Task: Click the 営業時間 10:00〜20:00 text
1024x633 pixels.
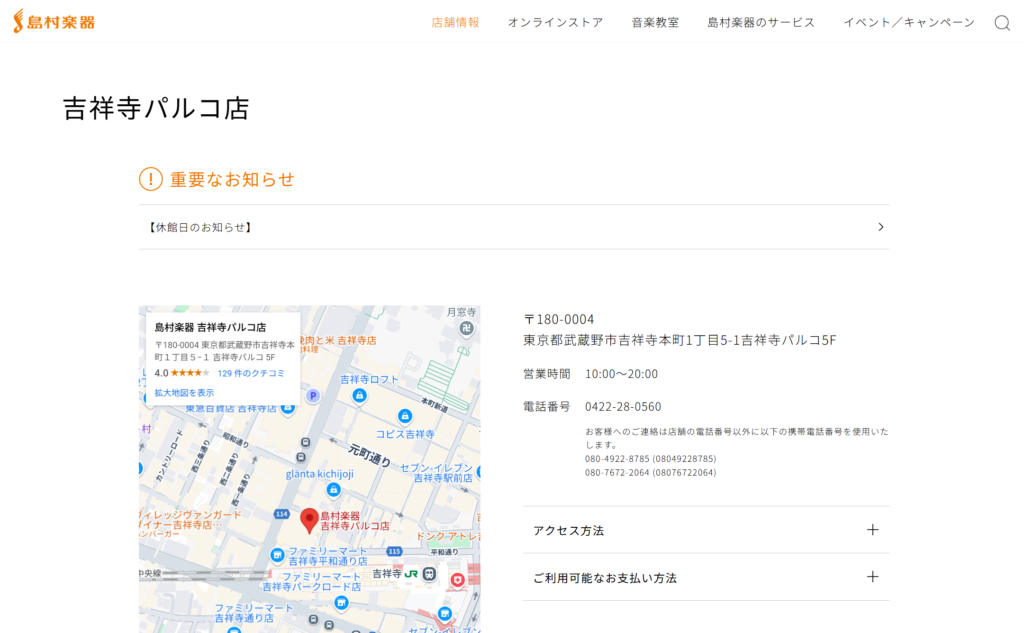Action: pos(590,374)
